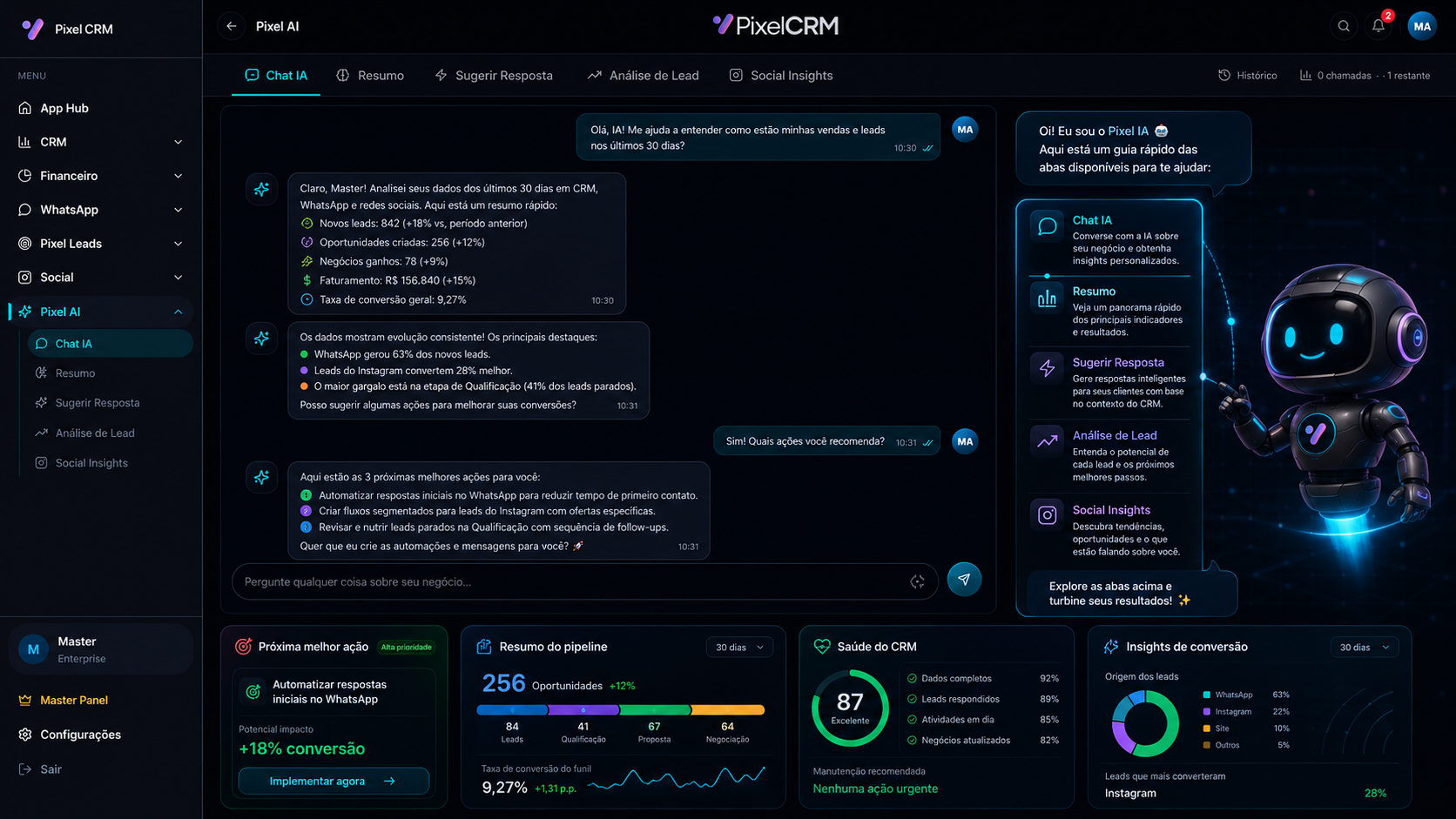The image size is (1456, 819).
Task: Click the Origem dos leads donut chart
Action: (1146, 723)
